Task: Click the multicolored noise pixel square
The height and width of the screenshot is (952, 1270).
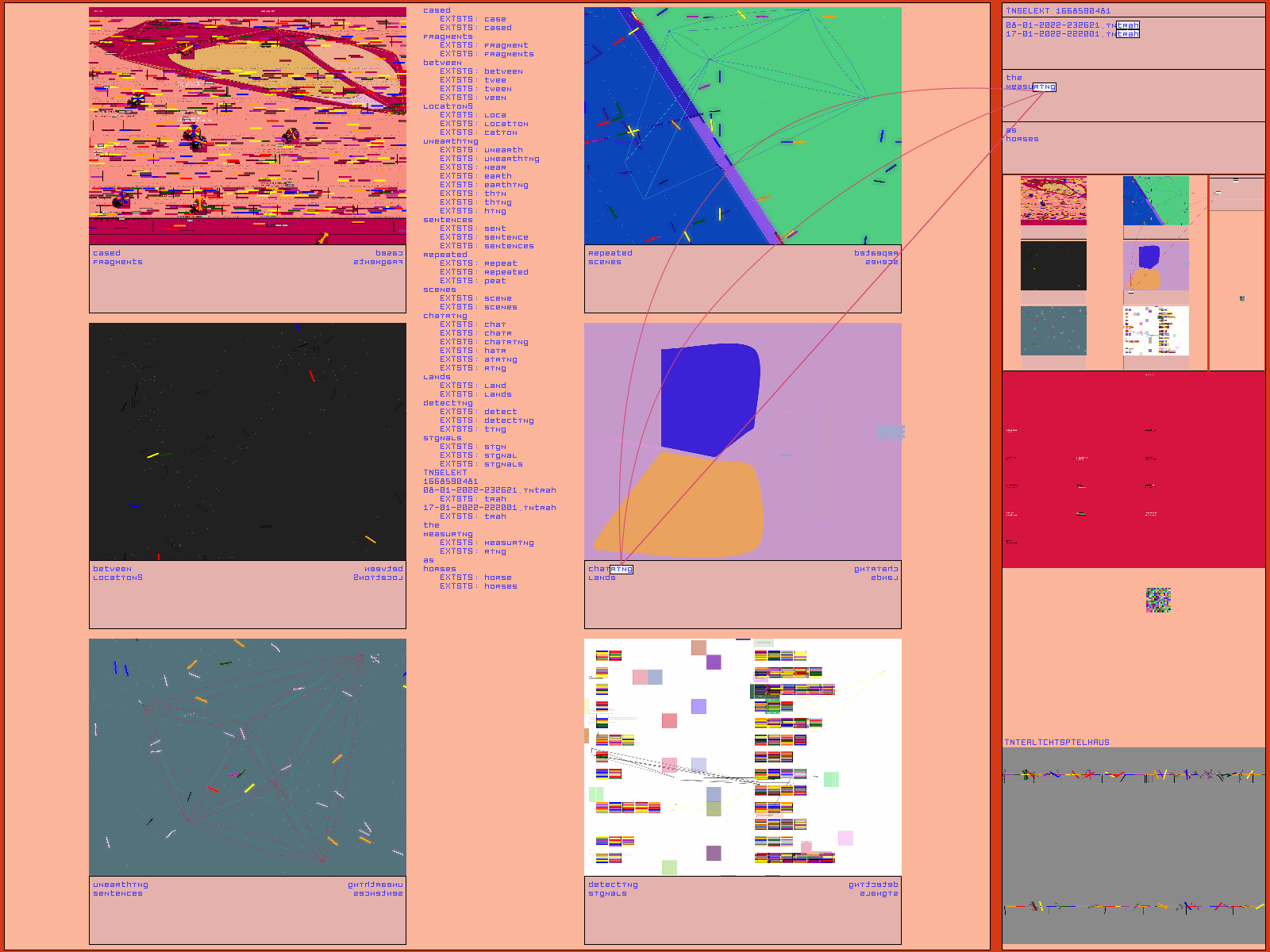Action: [x=1158, y=600]
